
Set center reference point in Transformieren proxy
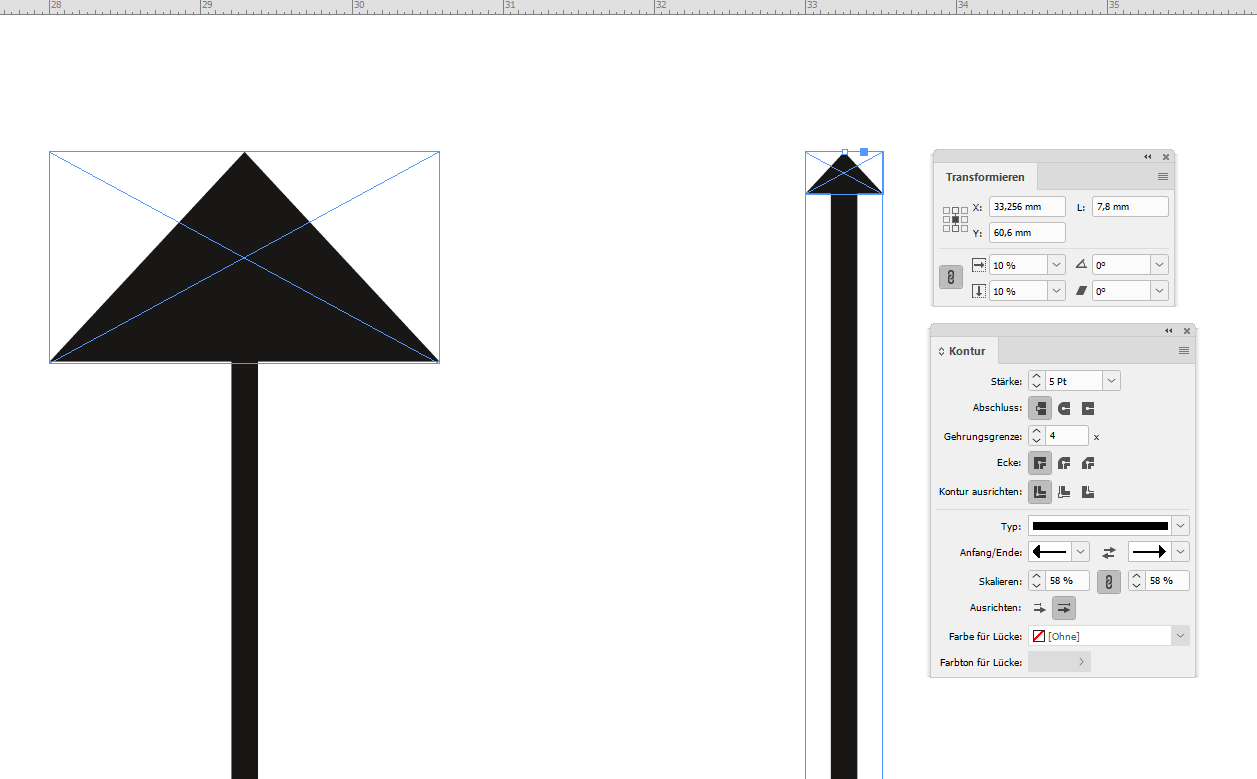pyautogui.click(x=955, y=219)
